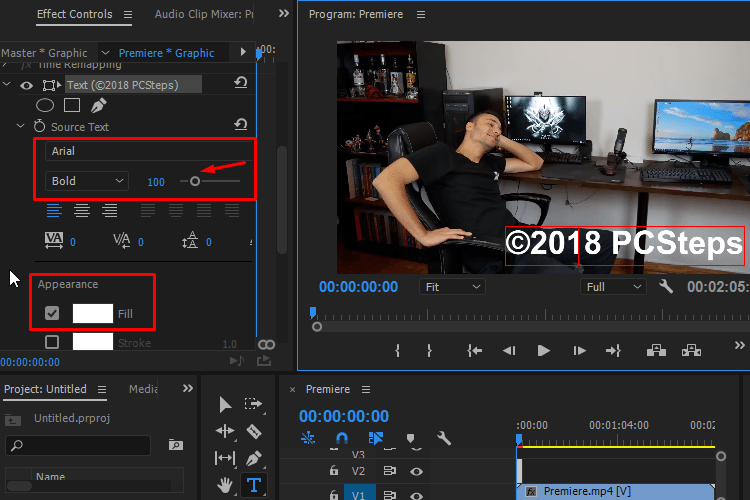Viewport: 750px width, 500px height.
Task: Go to Out point
Action: 613,351
